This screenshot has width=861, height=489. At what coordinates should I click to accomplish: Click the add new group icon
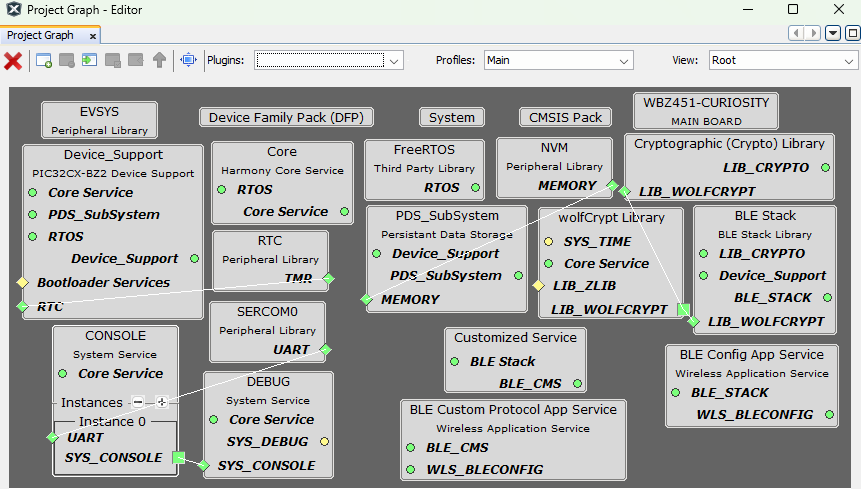click(44, 60)
